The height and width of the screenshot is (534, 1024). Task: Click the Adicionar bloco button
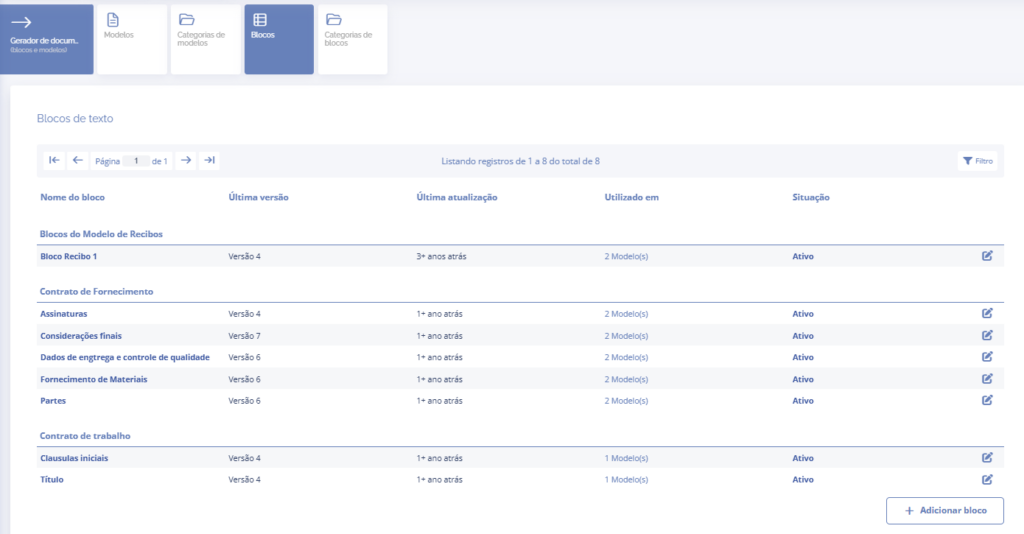(x=945, y=510)
